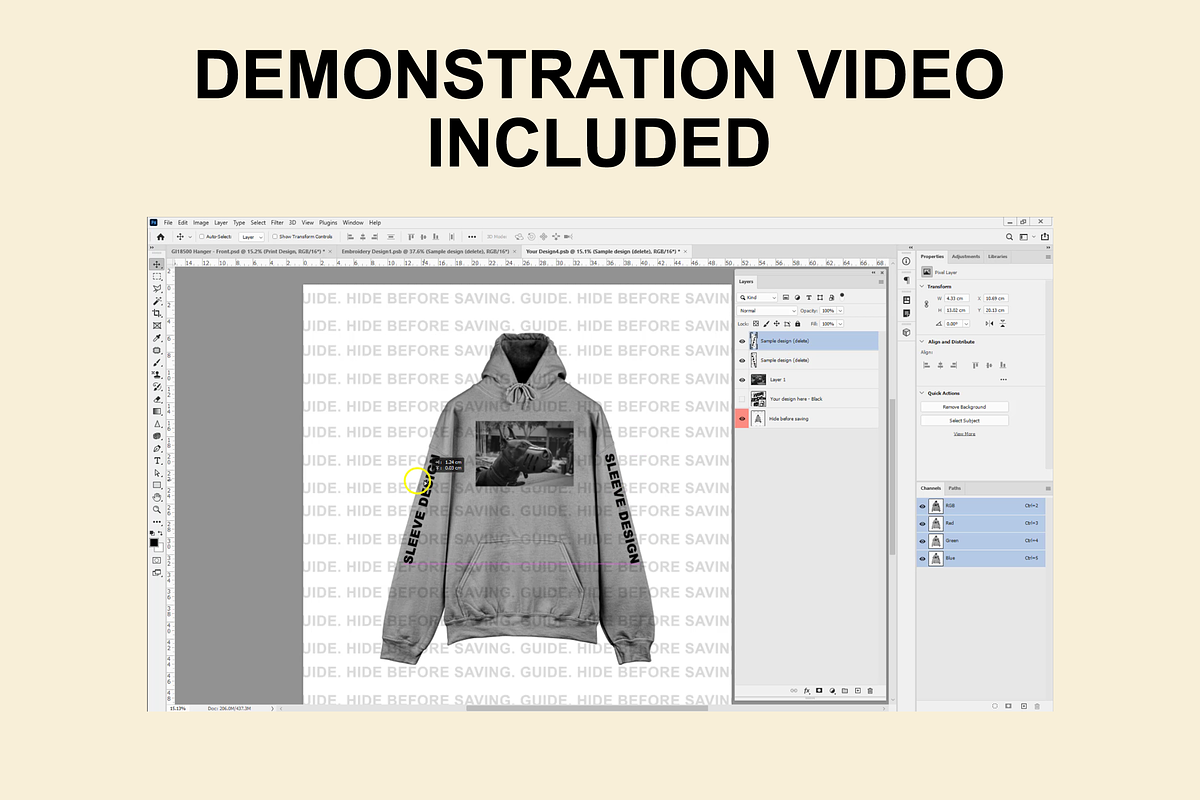Show the Your design here - Black layer
The width and height of the screenshot is (1200, 800).
click(x=742, y=399)
